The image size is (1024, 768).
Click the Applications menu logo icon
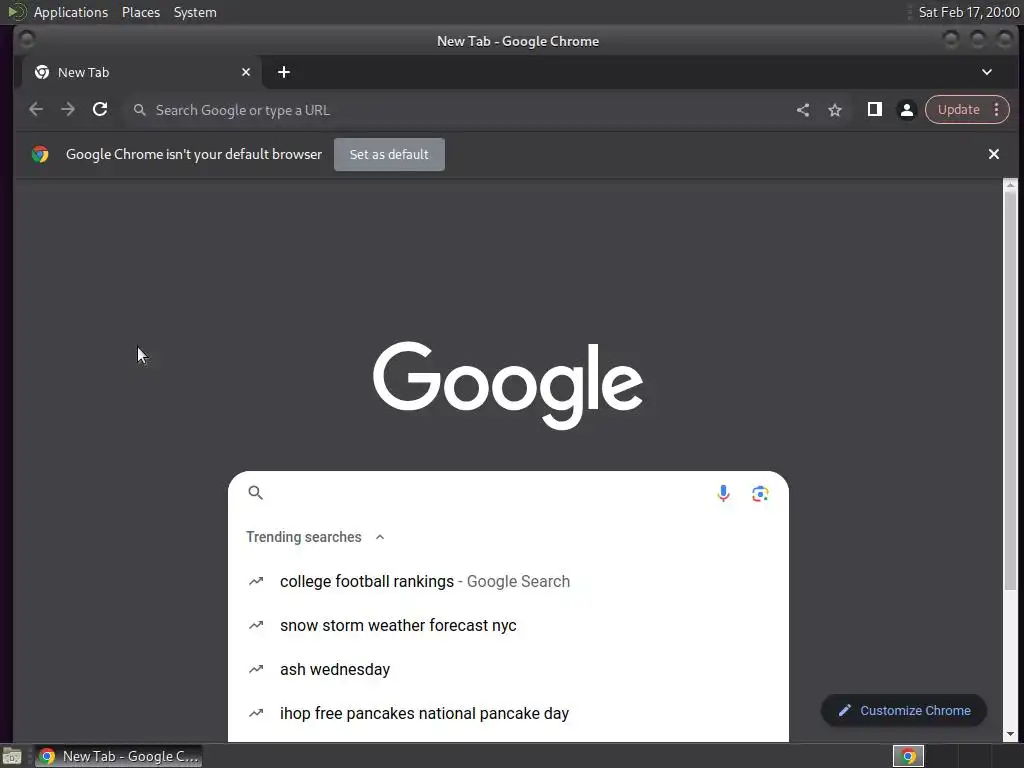16,12
